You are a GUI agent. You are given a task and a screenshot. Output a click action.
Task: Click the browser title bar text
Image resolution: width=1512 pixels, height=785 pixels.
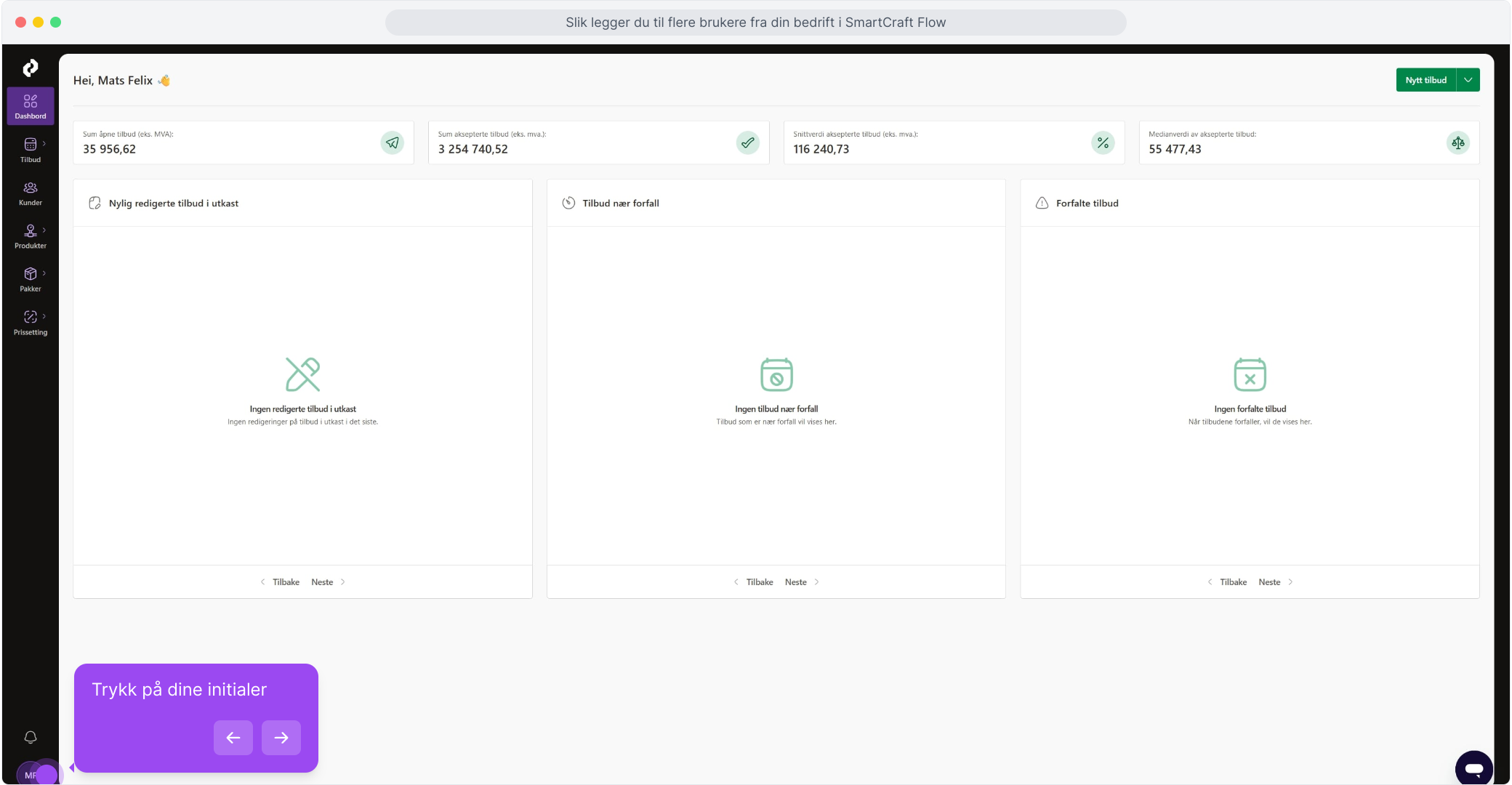[756, 23]
